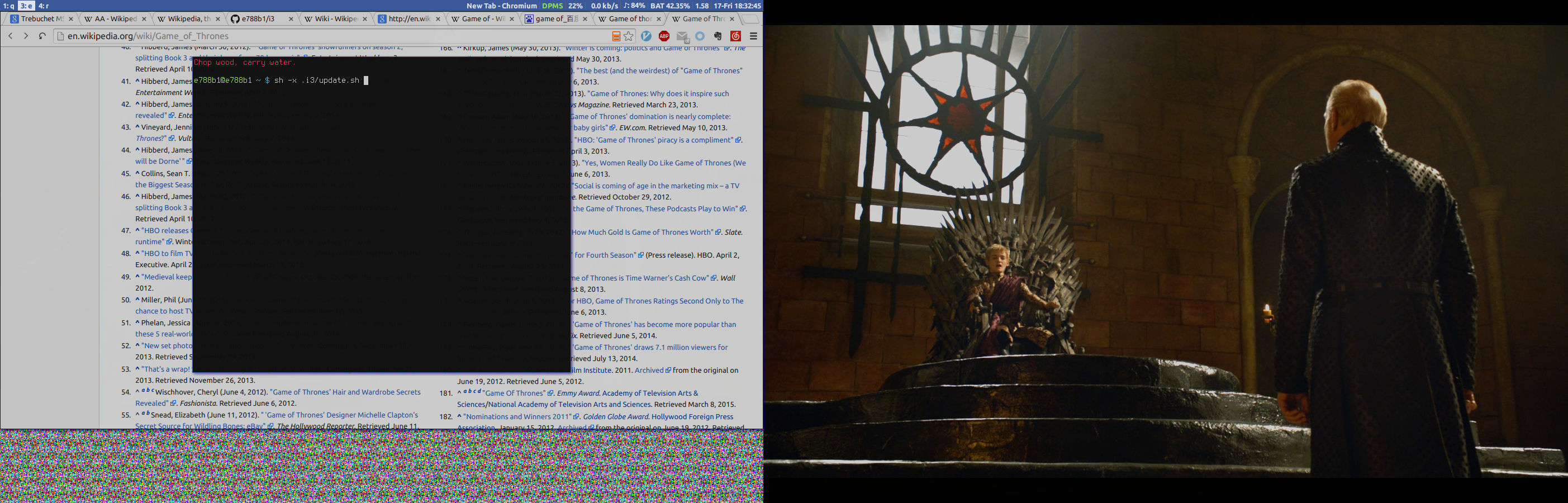This screenshot has height=503, width=1568.
Task: Open the Chromium hamburger menu
Action: tap(753, 36)
